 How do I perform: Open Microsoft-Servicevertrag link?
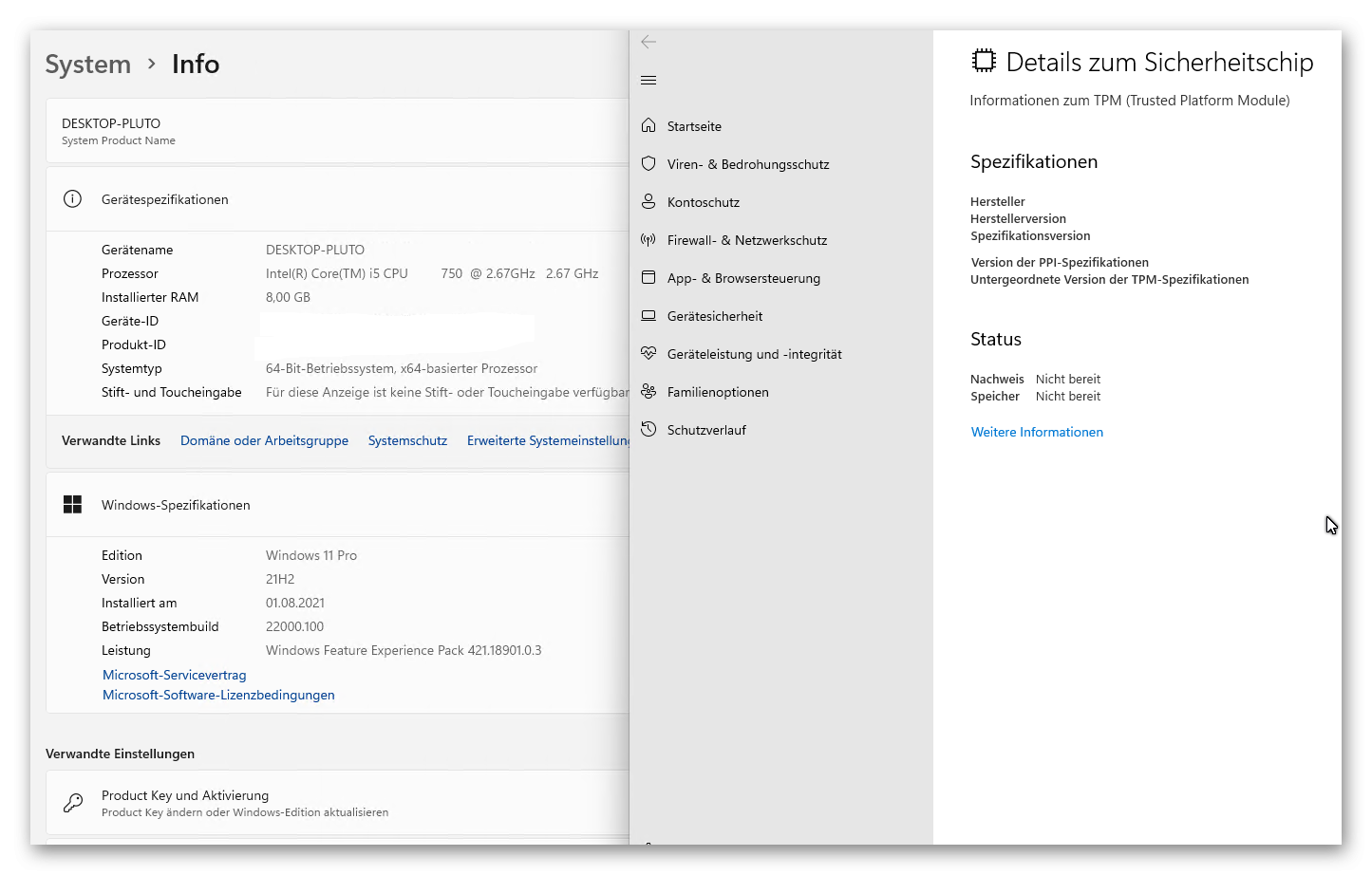tap(175, 675)
